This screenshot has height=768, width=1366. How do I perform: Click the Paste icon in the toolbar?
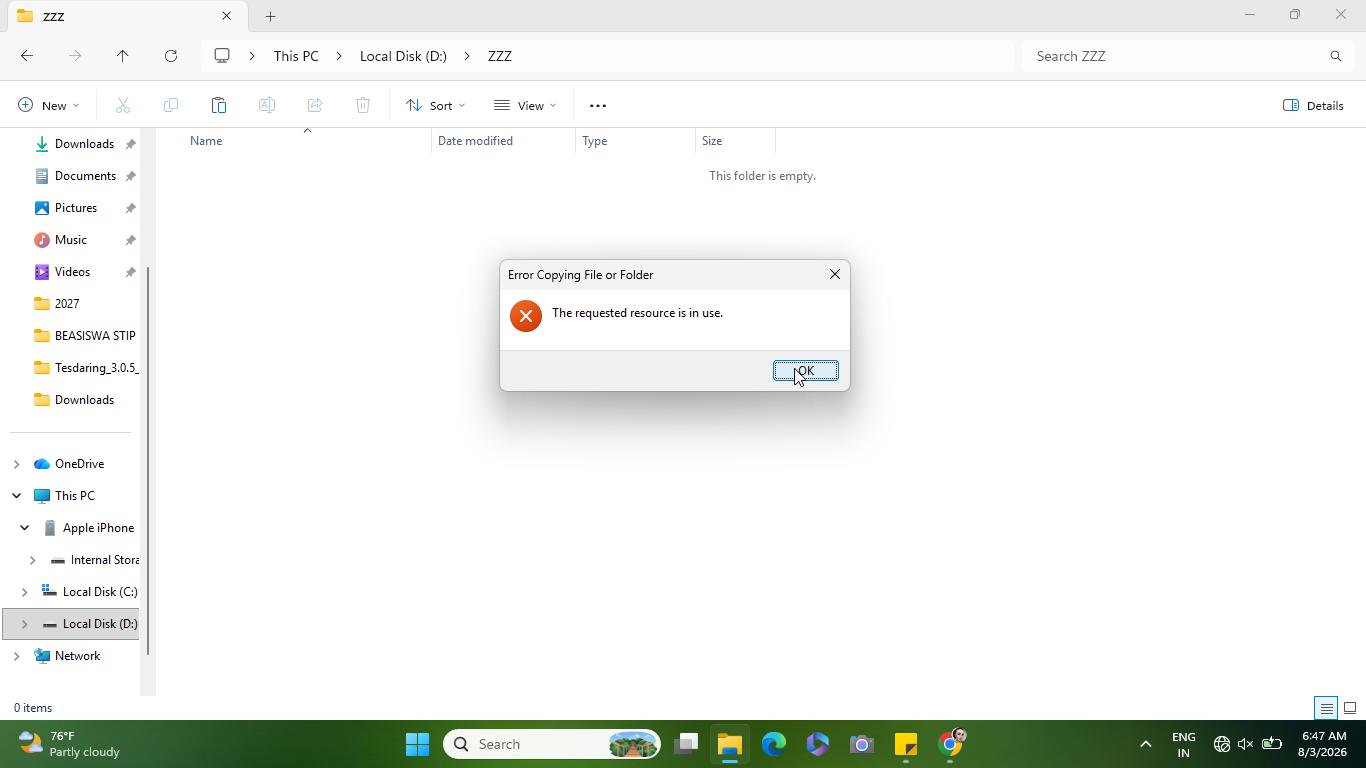coord(219,105)
